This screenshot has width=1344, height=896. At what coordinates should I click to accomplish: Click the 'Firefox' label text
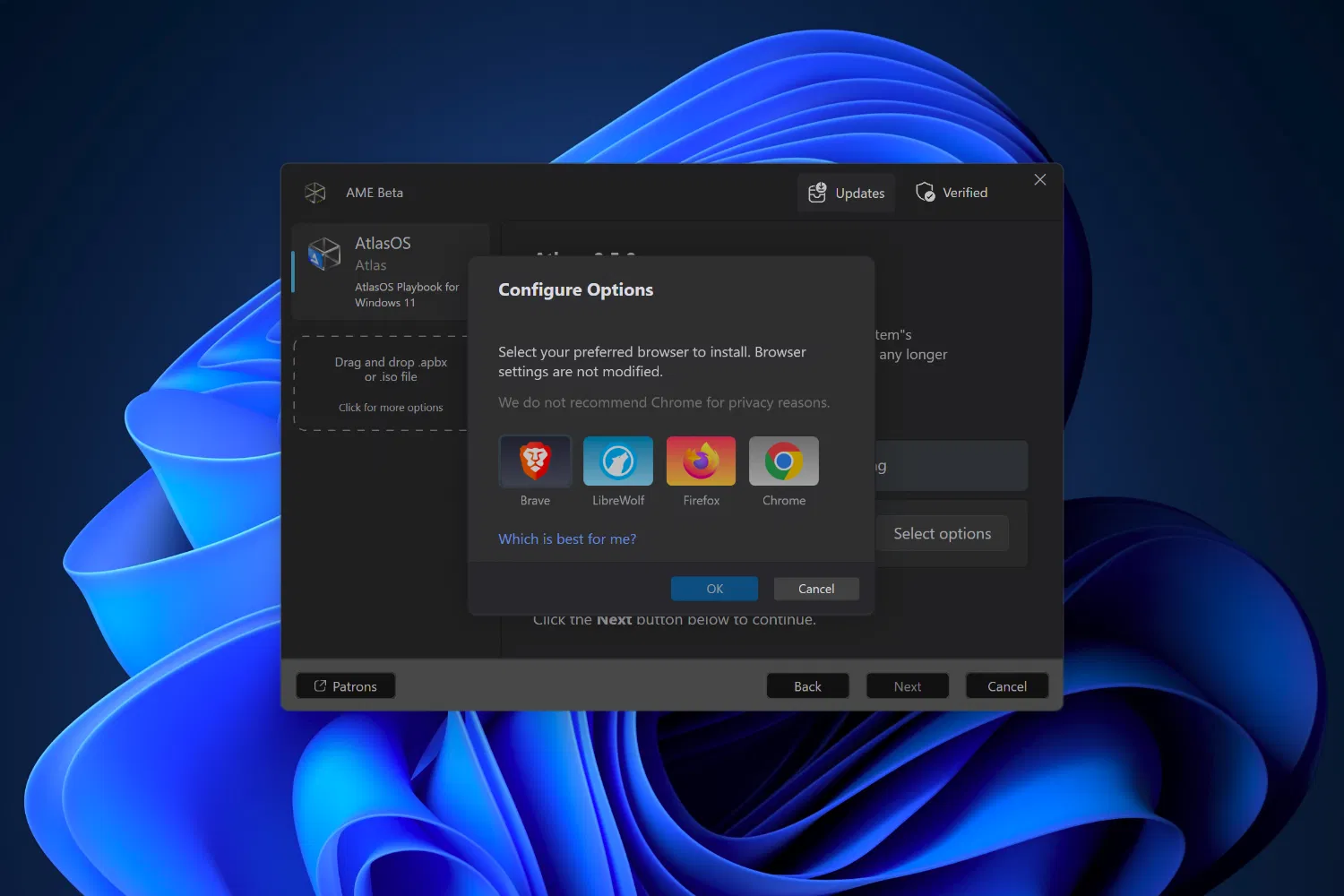(x=702, y=501)
